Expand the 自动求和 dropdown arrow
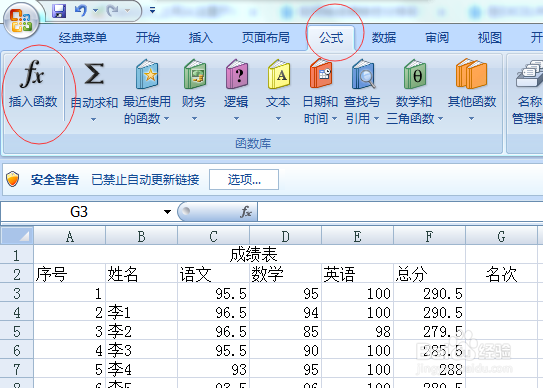The height and width of the screenshot is (388, 543). [93, 120]
